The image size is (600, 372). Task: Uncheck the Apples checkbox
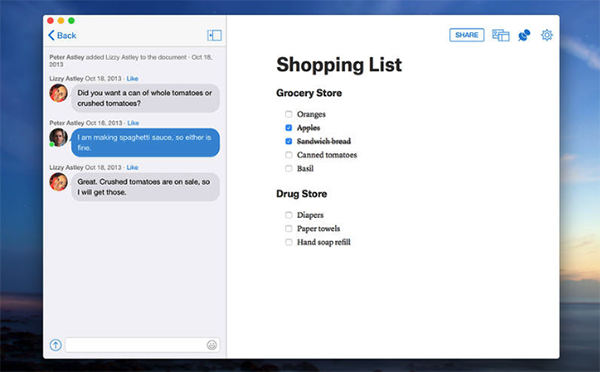click(x=289, y=128)
